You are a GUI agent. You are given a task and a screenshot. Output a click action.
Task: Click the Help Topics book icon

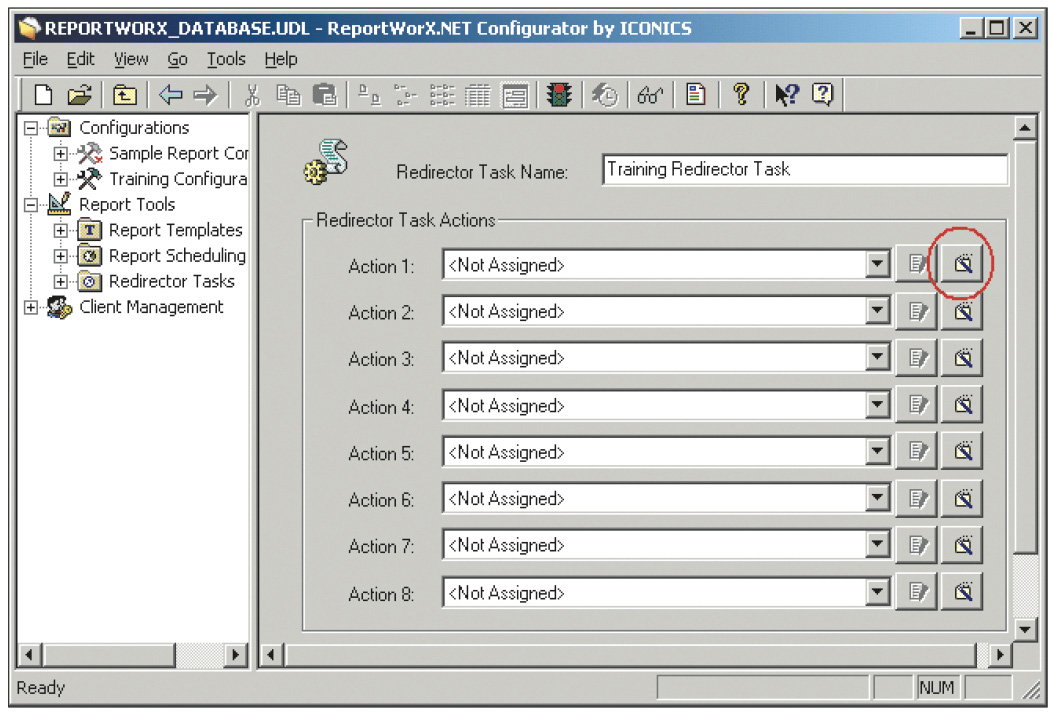point(822,95)
